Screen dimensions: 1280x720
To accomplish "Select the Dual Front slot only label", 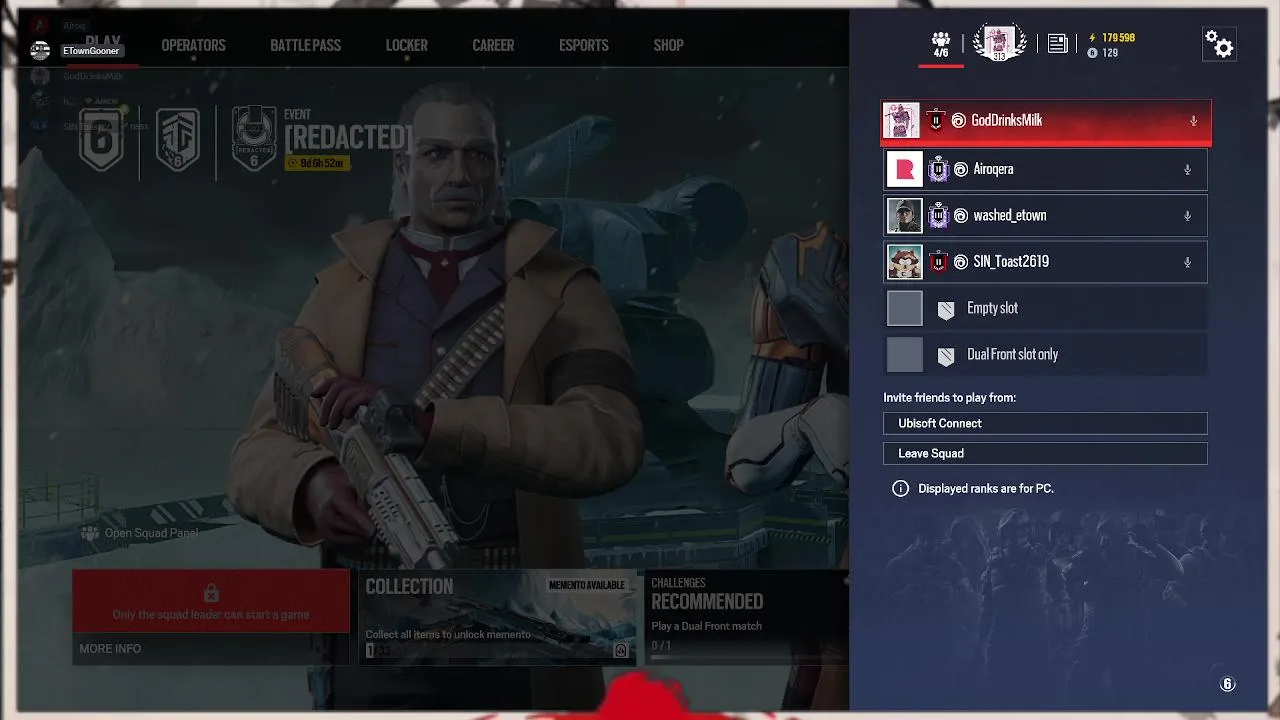I will click(x=1012, y=354).
